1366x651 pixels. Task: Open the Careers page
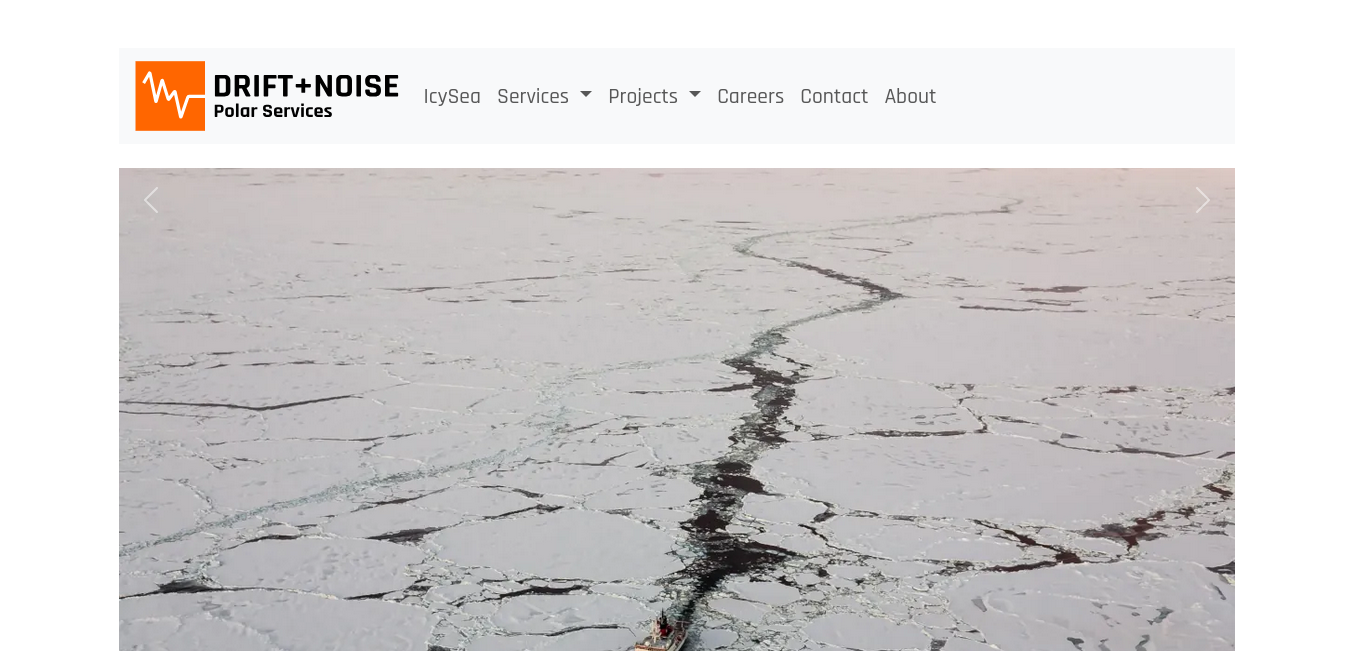pos(750,96)
